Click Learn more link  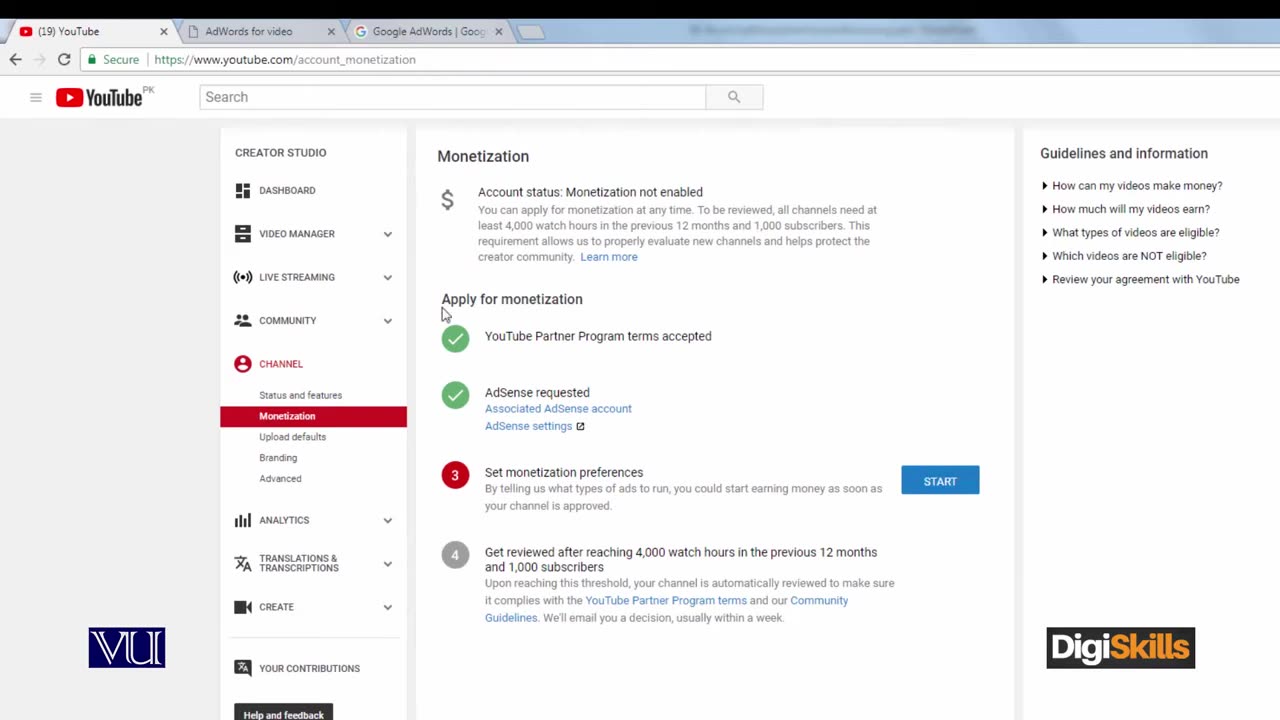tap(608, 257)
